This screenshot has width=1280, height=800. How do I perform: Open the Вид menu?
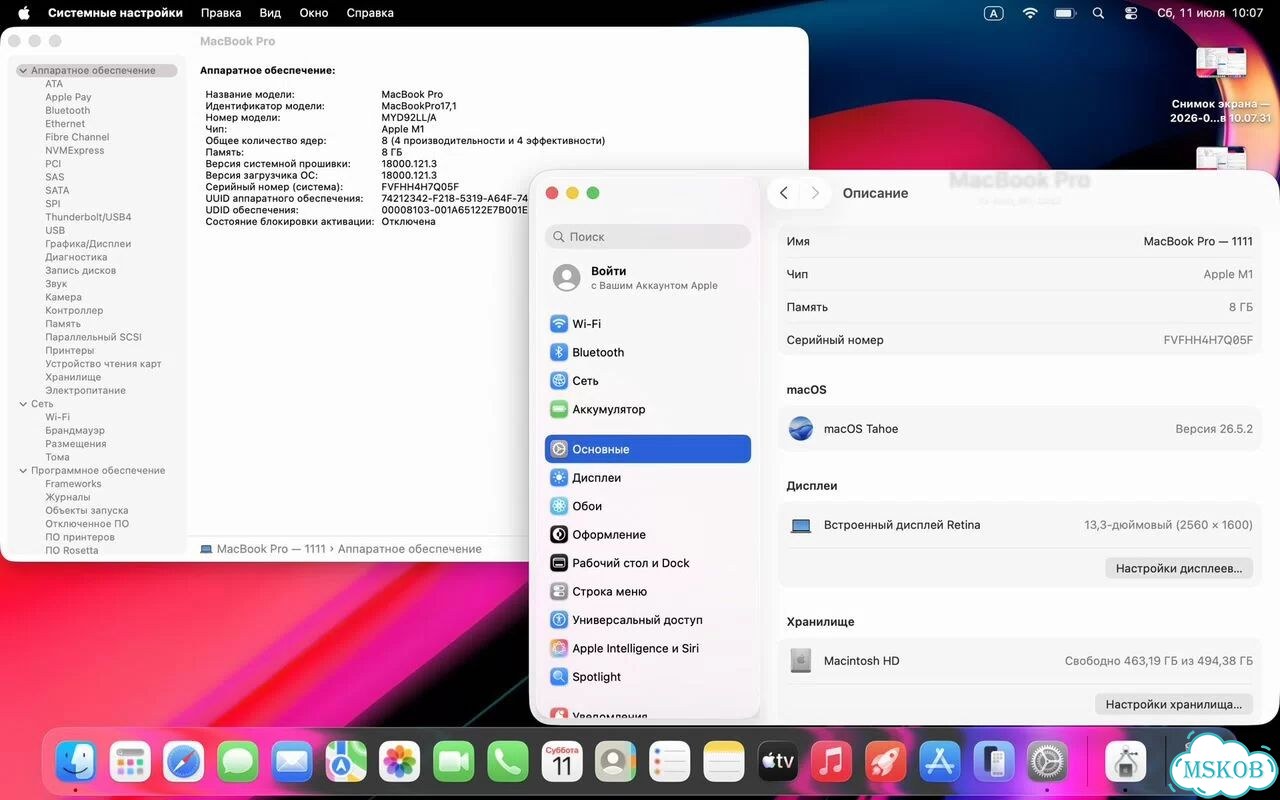point(270,13)
